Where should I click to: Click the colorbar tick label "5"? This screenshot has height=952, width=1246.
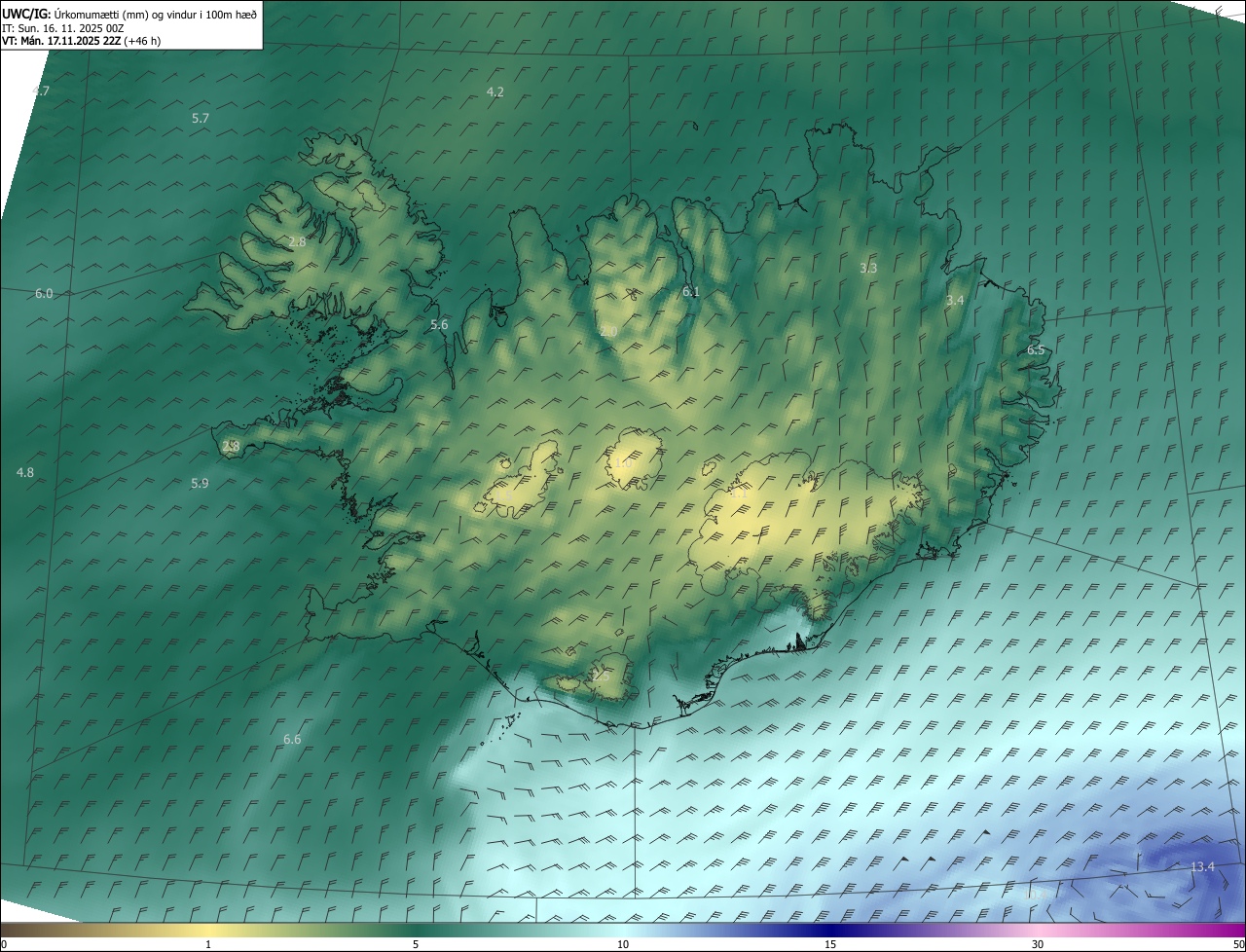point(416,944)
